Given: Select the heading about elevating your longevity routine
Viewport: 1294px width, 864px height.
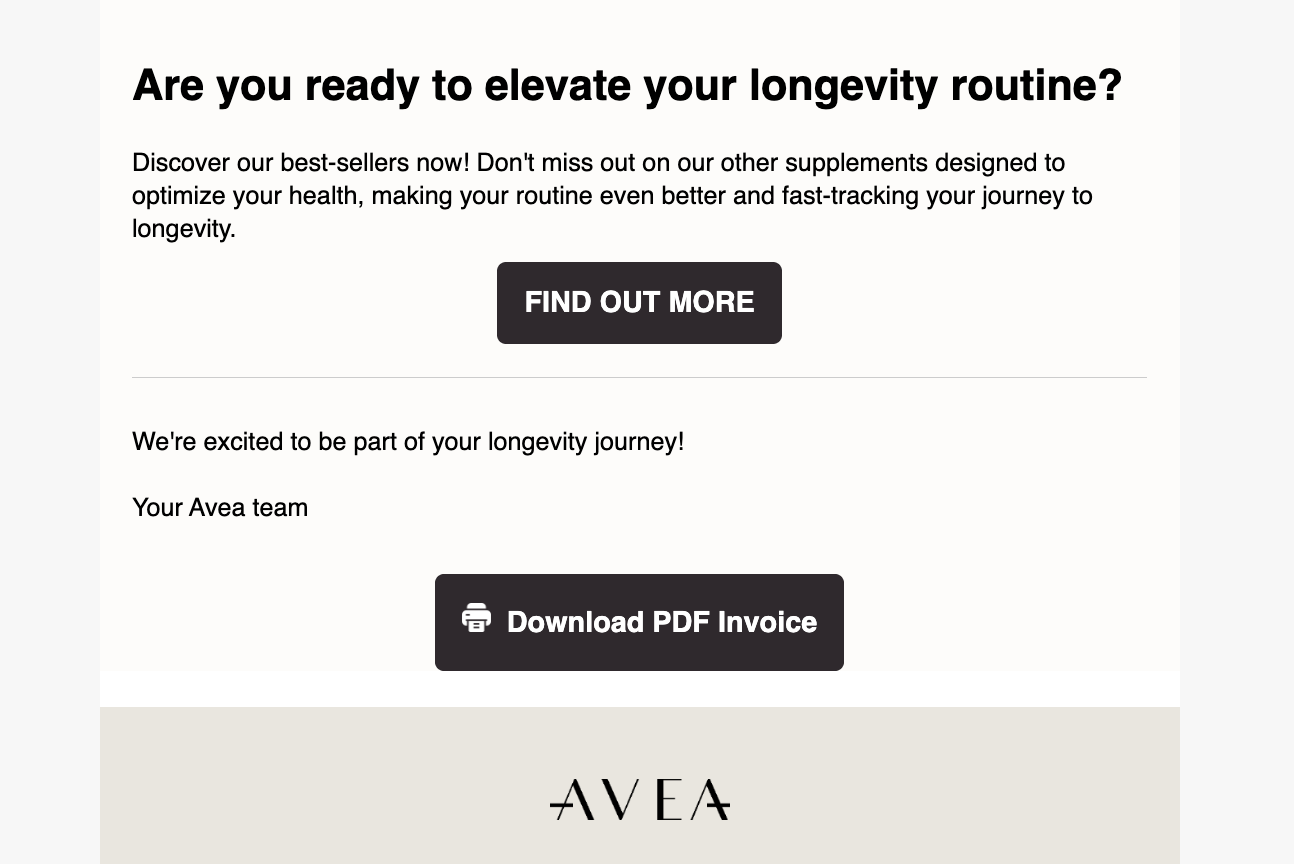Looking at the screenshot, I should click(x=627, y=85).
